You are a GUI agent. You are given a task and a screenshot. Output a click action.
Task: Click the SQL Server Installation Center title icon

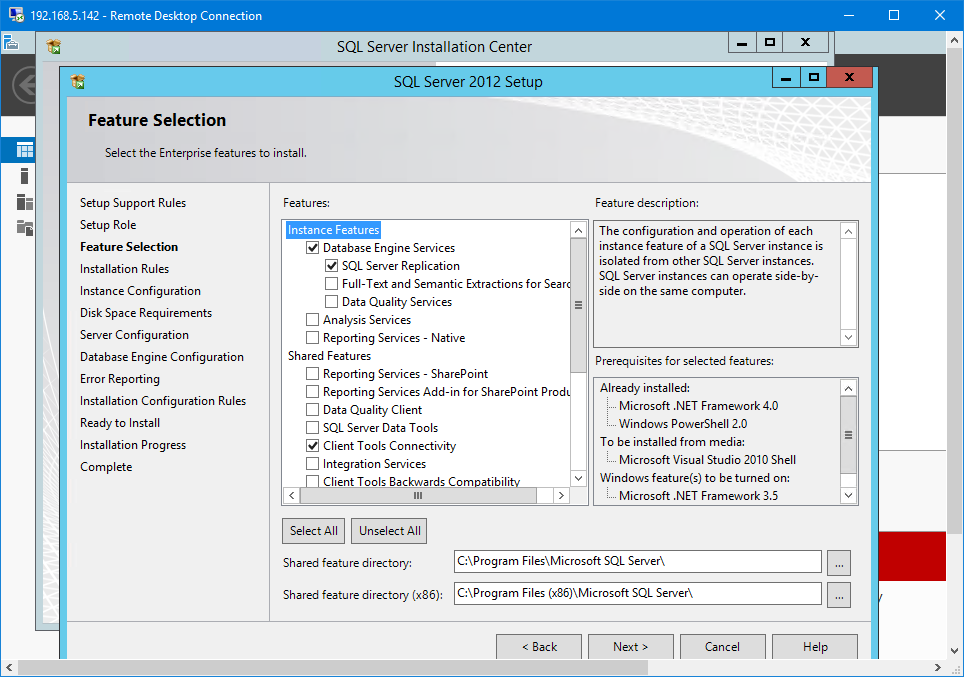[x=53, y=46]
